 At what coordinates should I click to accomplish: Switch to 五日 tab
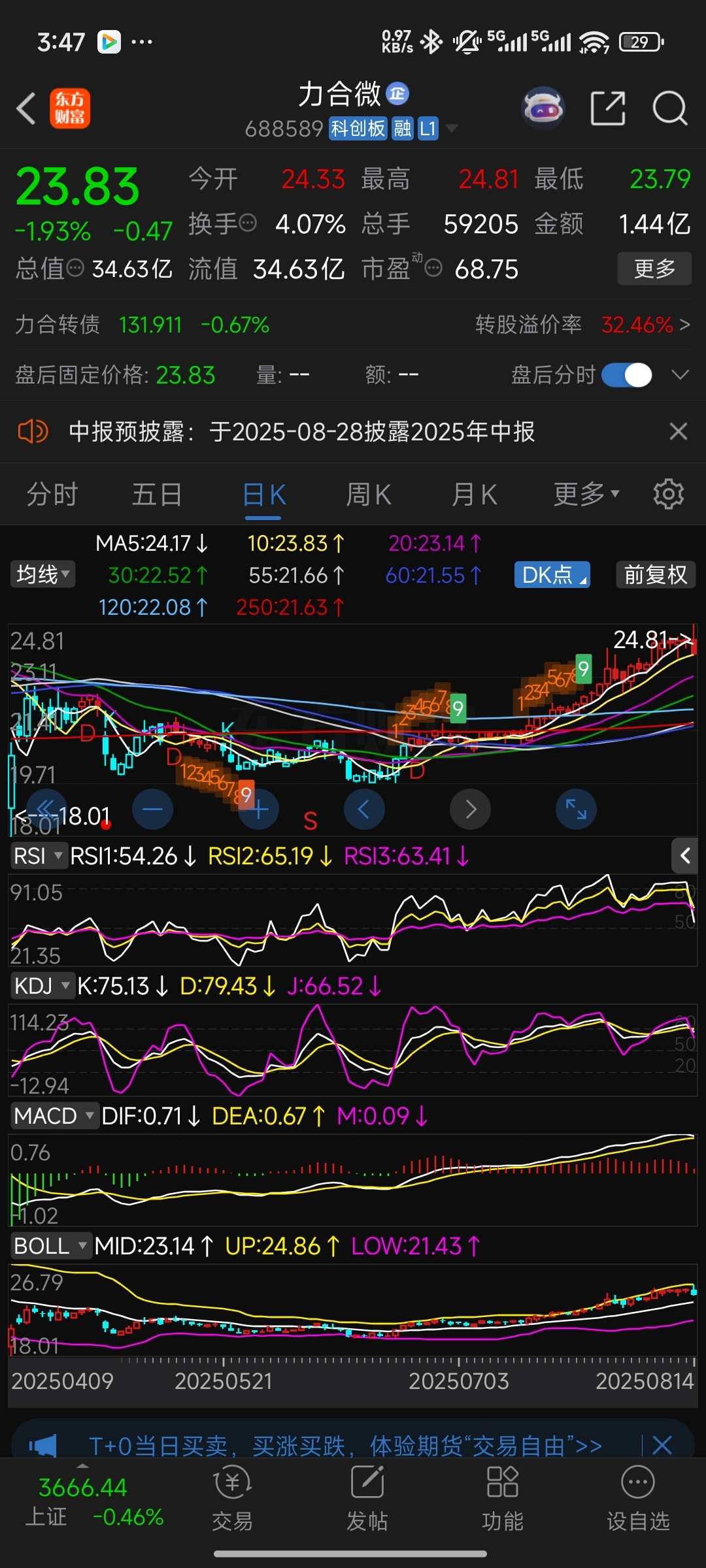157,494
